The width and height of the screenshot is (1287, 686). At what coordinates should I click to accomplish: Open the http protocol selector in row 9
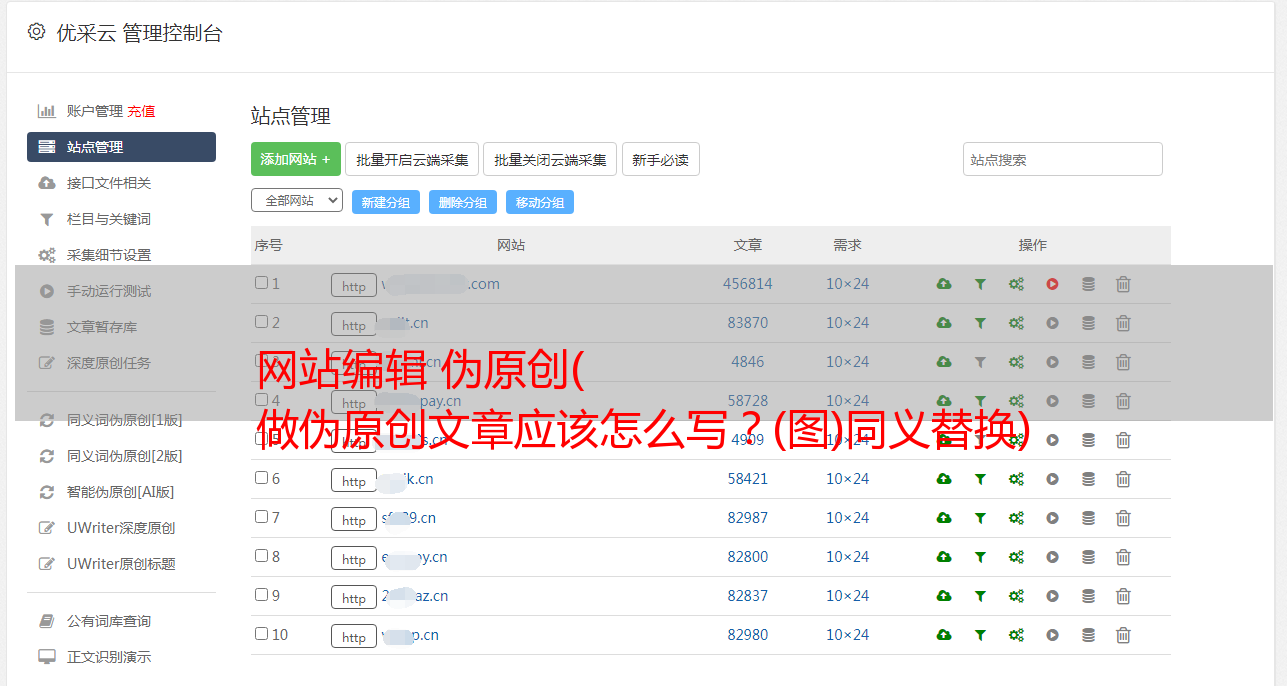click(354, 597)
